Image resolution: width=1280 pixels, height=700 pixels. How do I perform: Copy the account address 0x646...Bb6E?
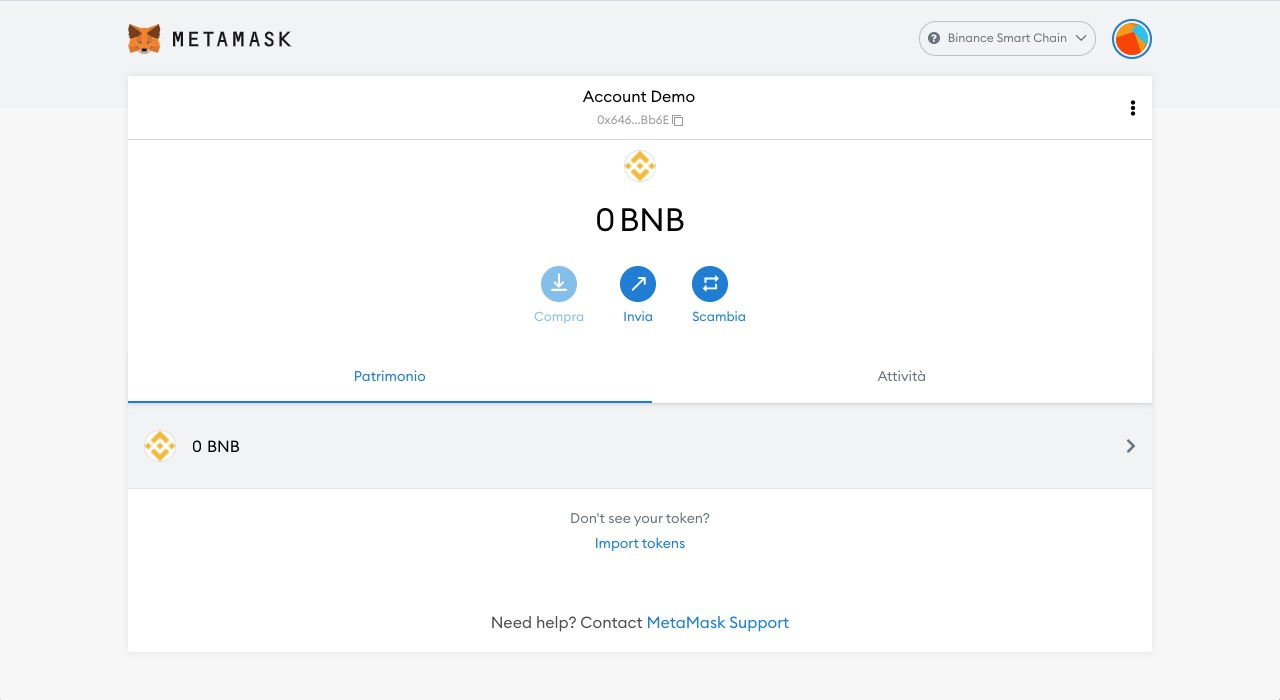pyautogui.click(x=640, y=120)
